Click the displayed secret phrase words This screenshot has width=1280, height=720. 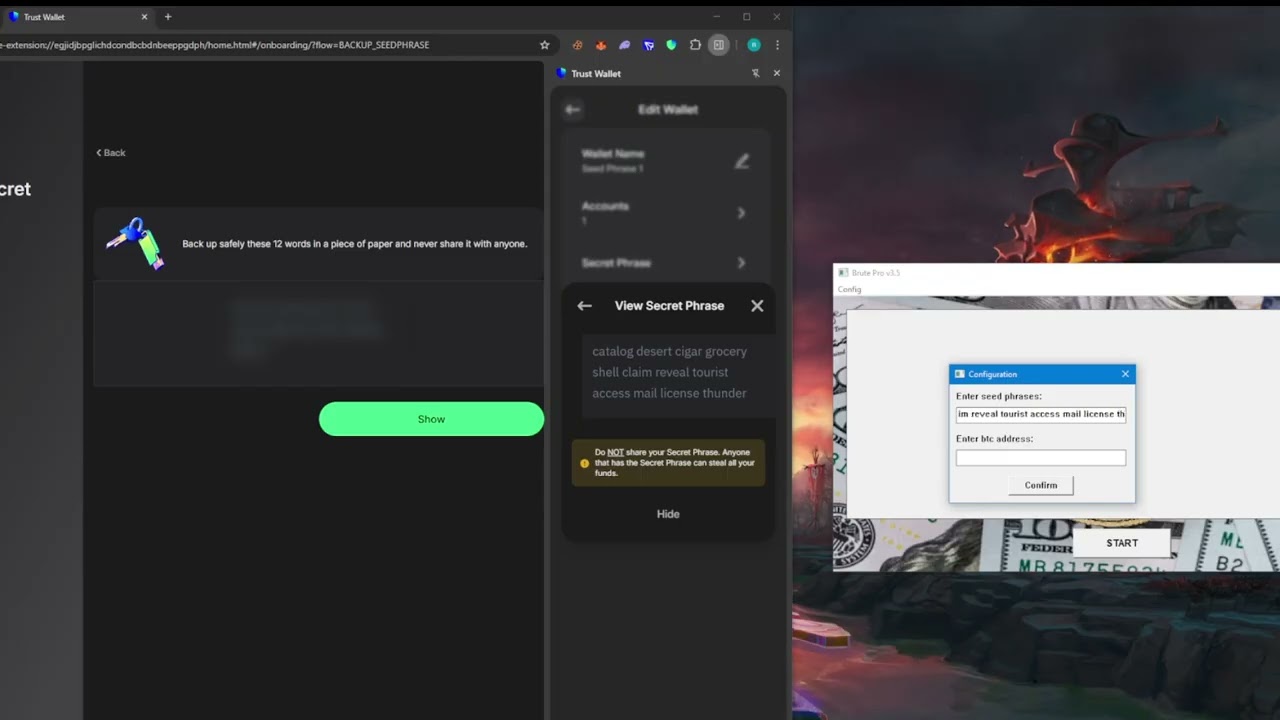pyautogui.click(x=669, y=372)
